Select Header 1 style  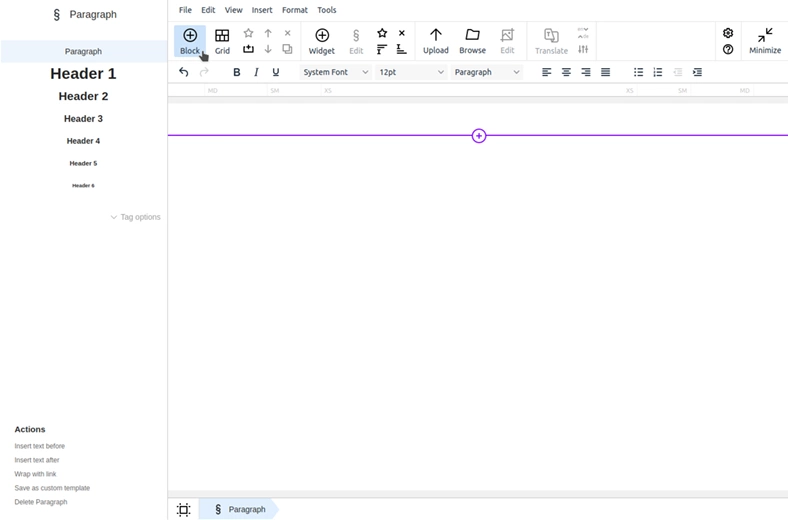pyautogui.click(x=83, y=74)
